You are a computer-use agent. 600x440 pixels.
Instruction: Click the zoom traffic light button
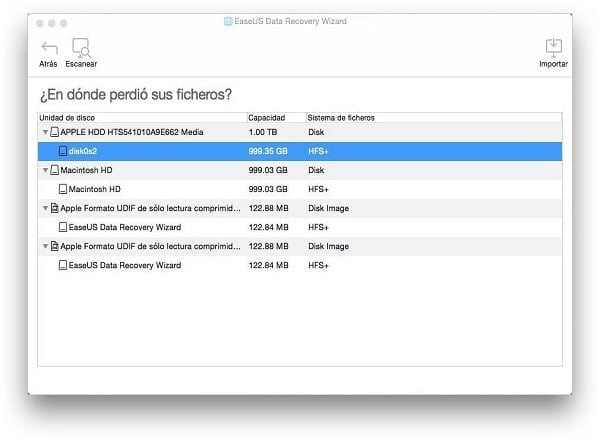pos(64,23)
